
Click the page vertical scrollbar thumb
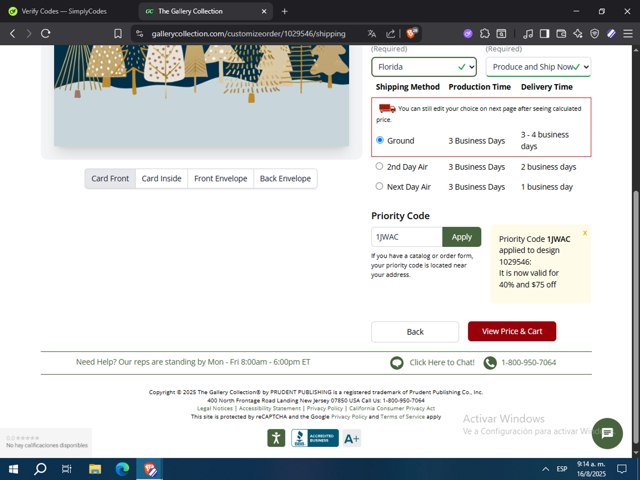point(636,318)
